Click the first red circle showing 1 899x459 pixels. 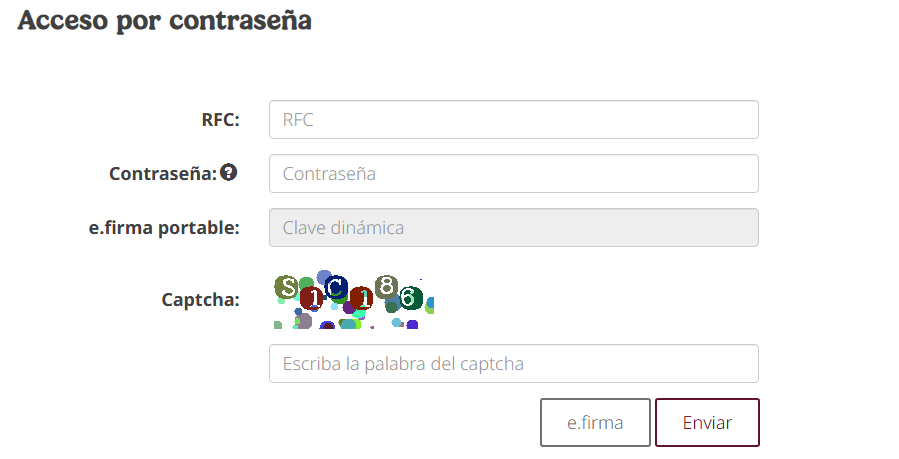(312, 299)
